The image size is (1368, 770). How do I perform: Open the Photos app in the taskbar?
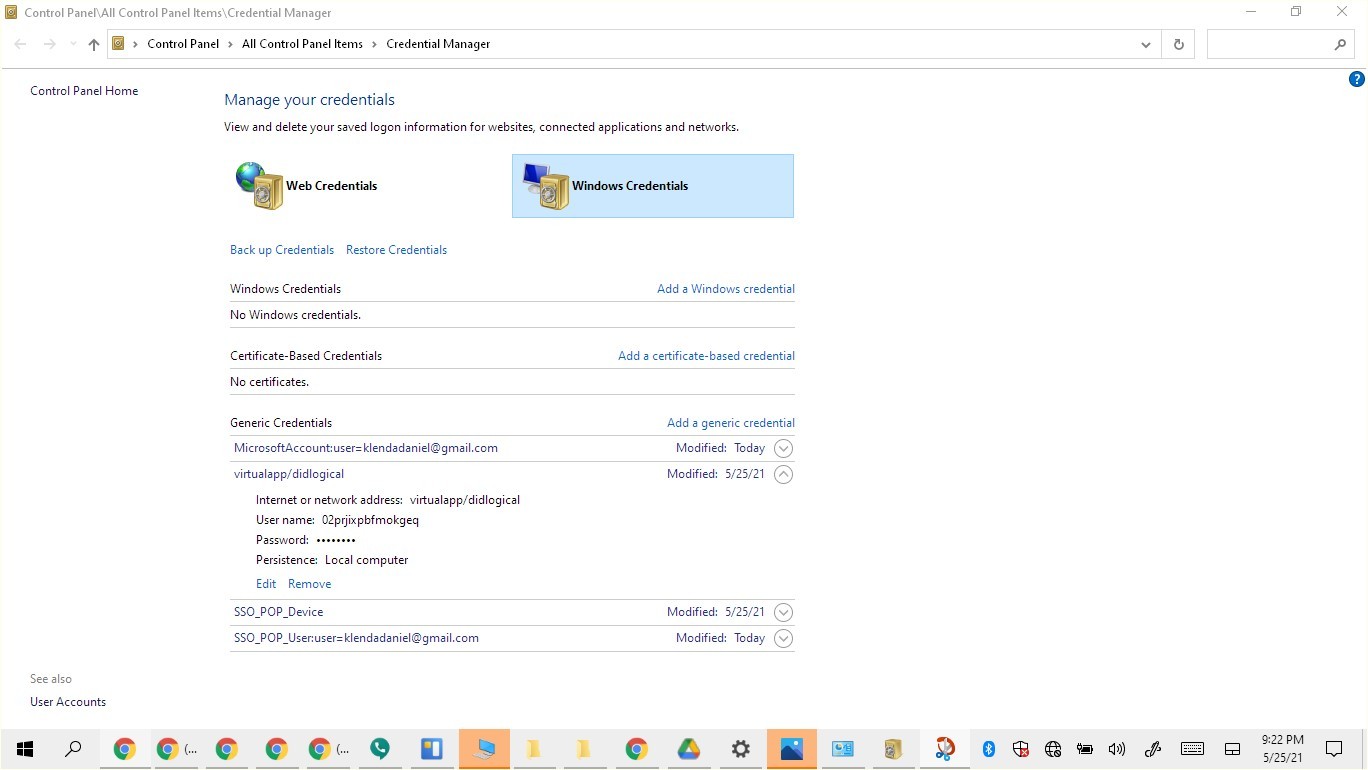pos(792,749)
